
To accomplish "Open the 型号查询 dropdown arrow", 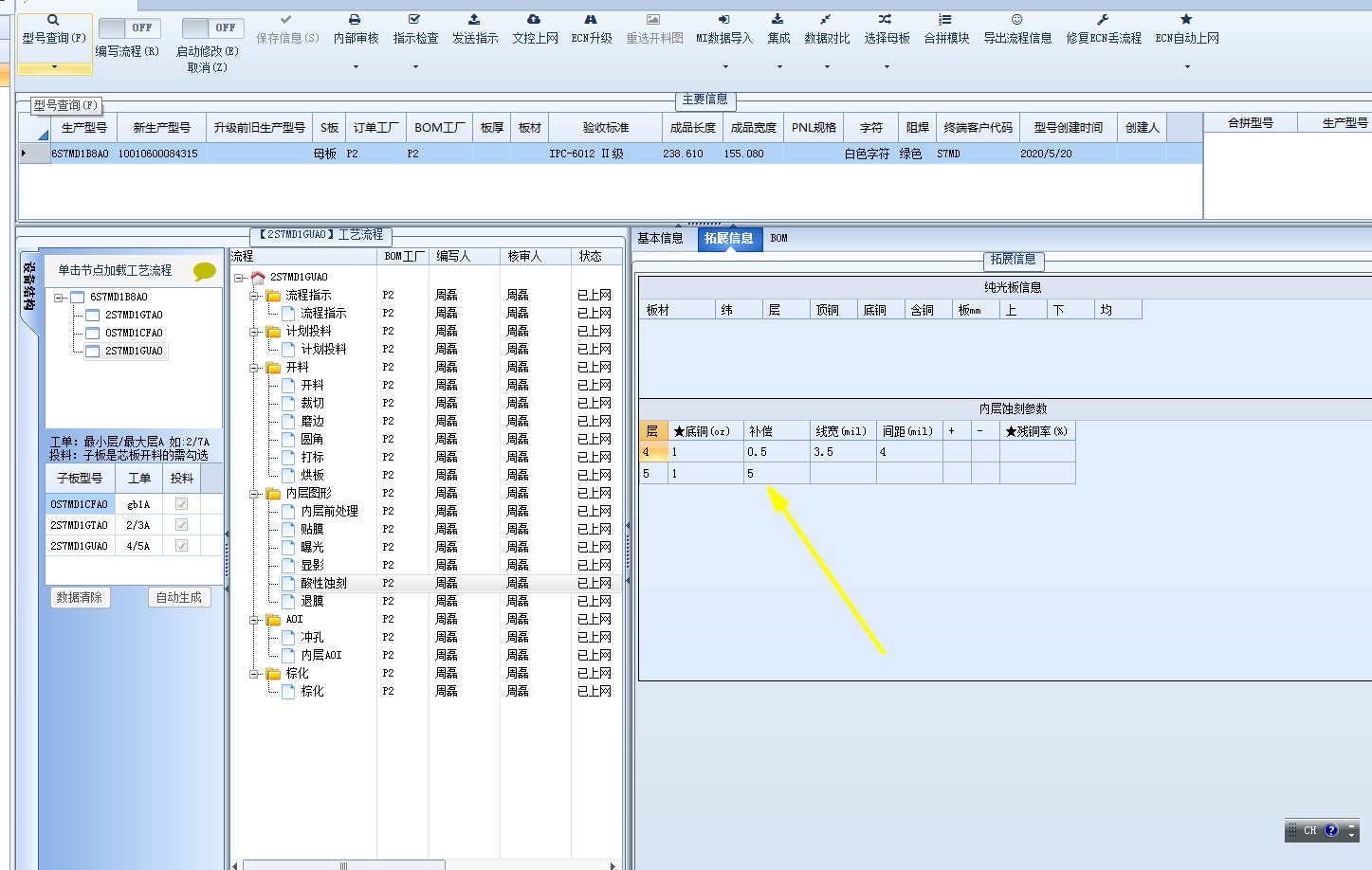I will point(54,66).
